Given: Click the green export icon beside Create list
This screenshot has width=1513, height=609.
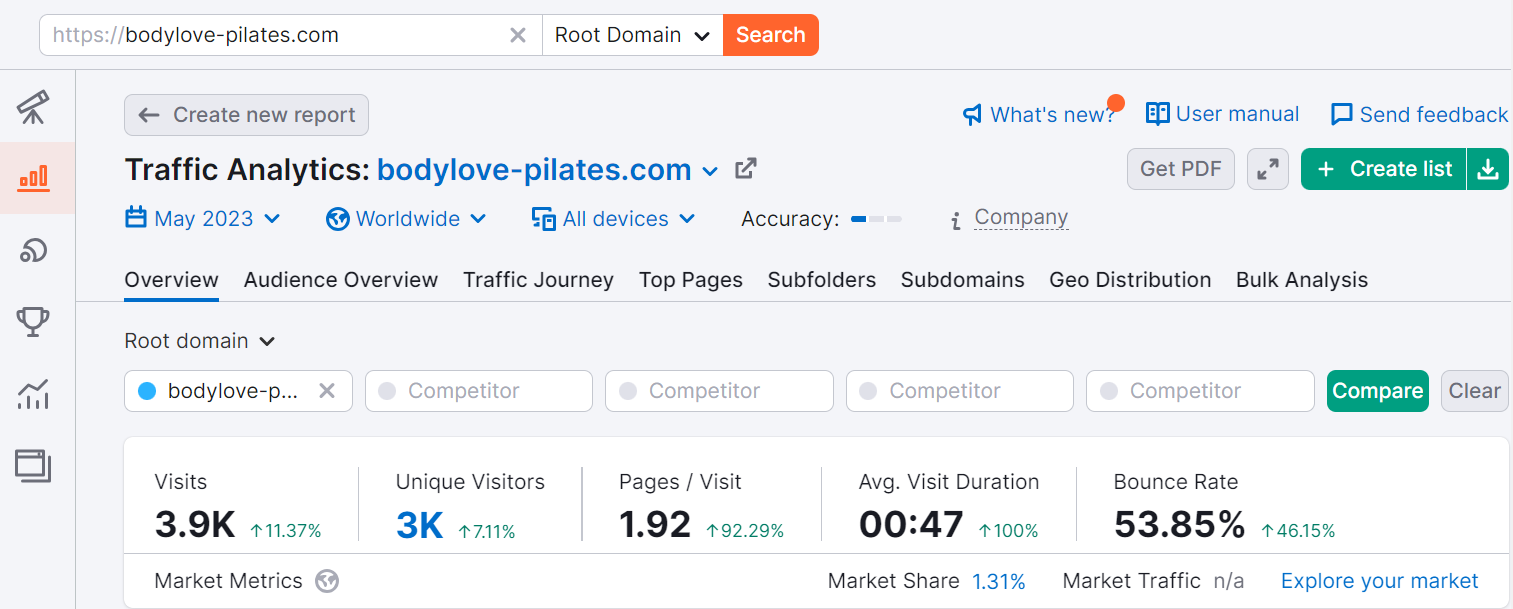Looking at the screenshot, I should click(x=1488, y=168).
